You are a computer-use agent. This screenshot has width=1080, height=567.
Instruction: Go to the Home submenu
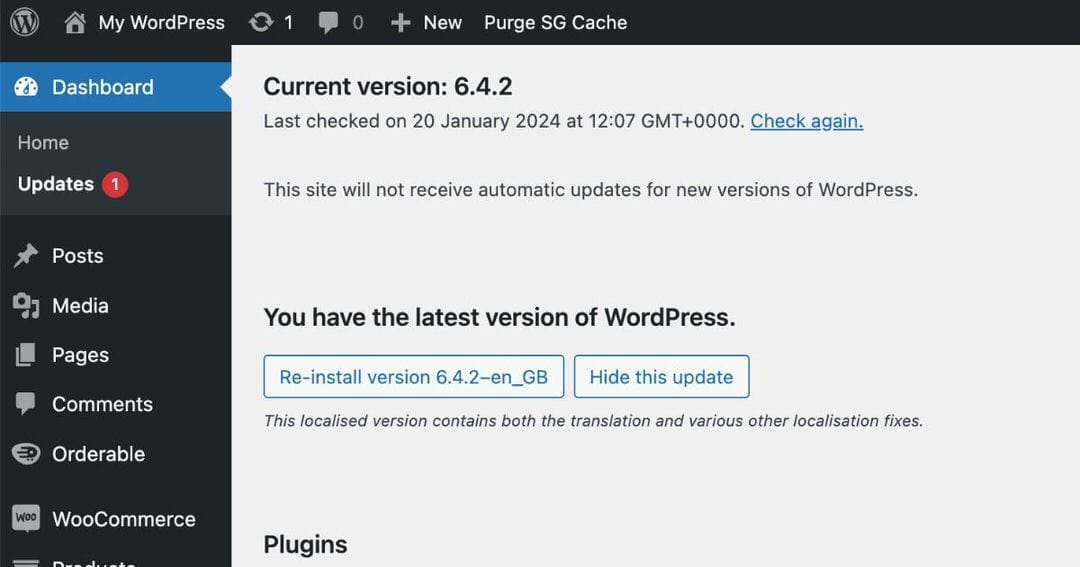click(43, 143)
